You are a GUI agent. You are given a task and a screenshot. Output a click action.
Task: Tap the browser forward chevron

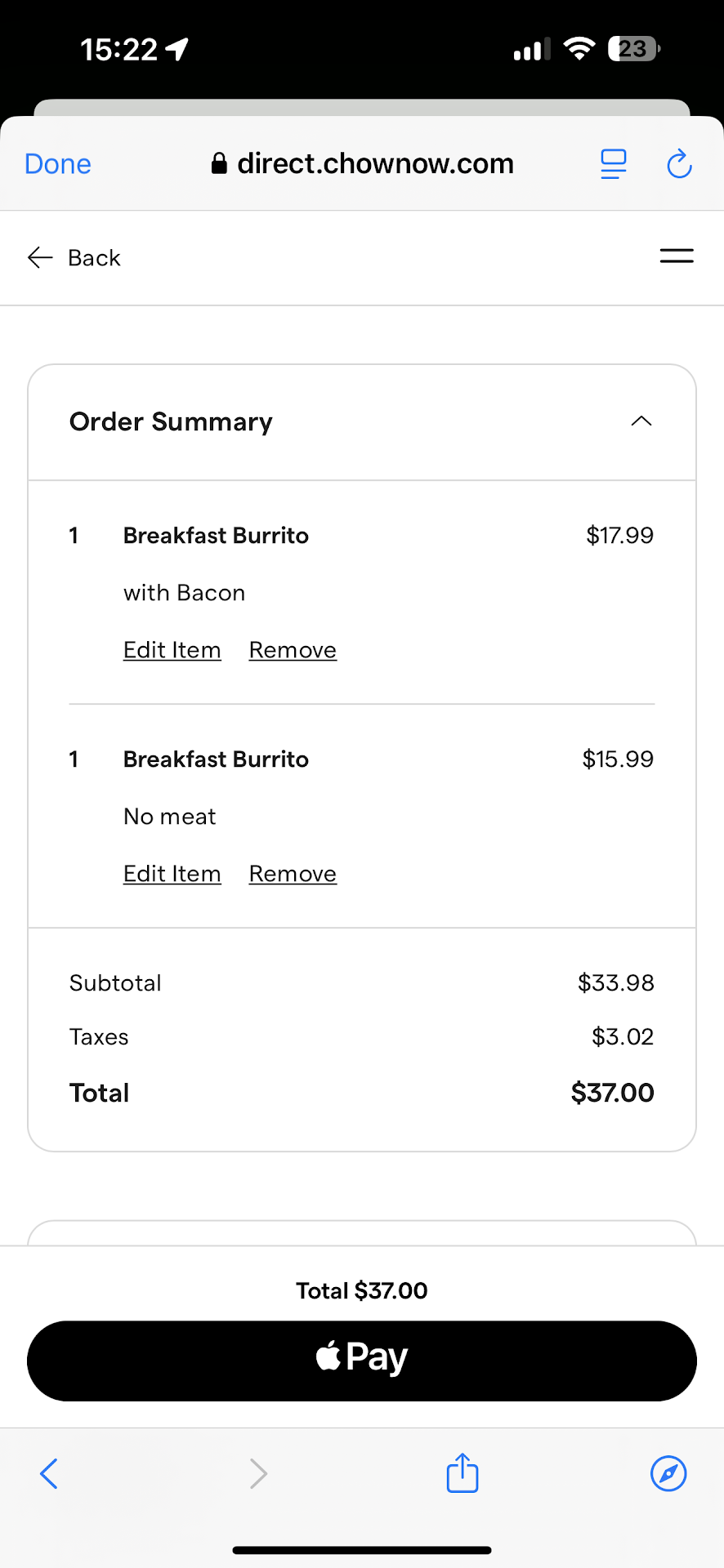258,1473
